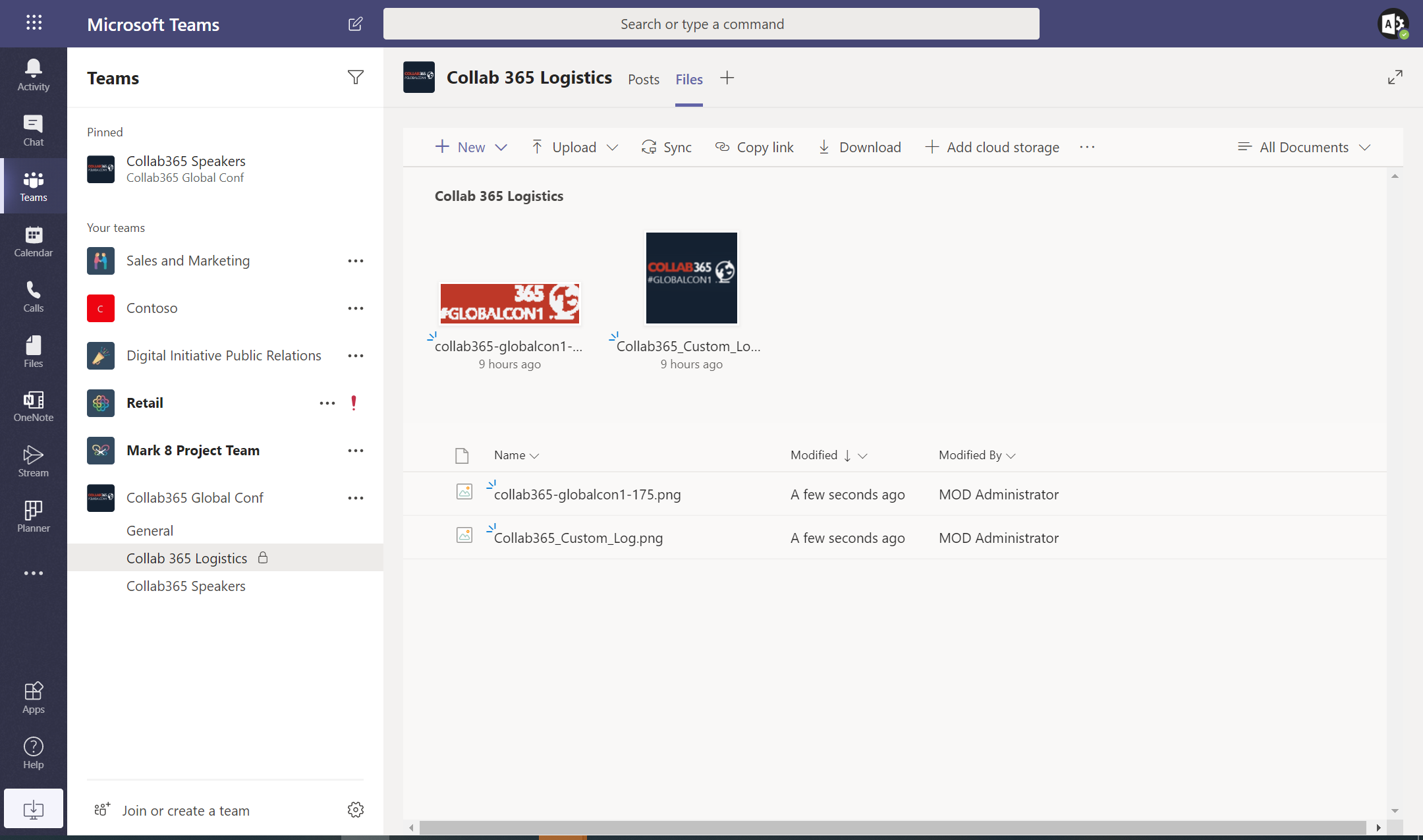Start a new chat with compose icon
This screenshot has height=840, width=1423.
(x=355, y=24)
